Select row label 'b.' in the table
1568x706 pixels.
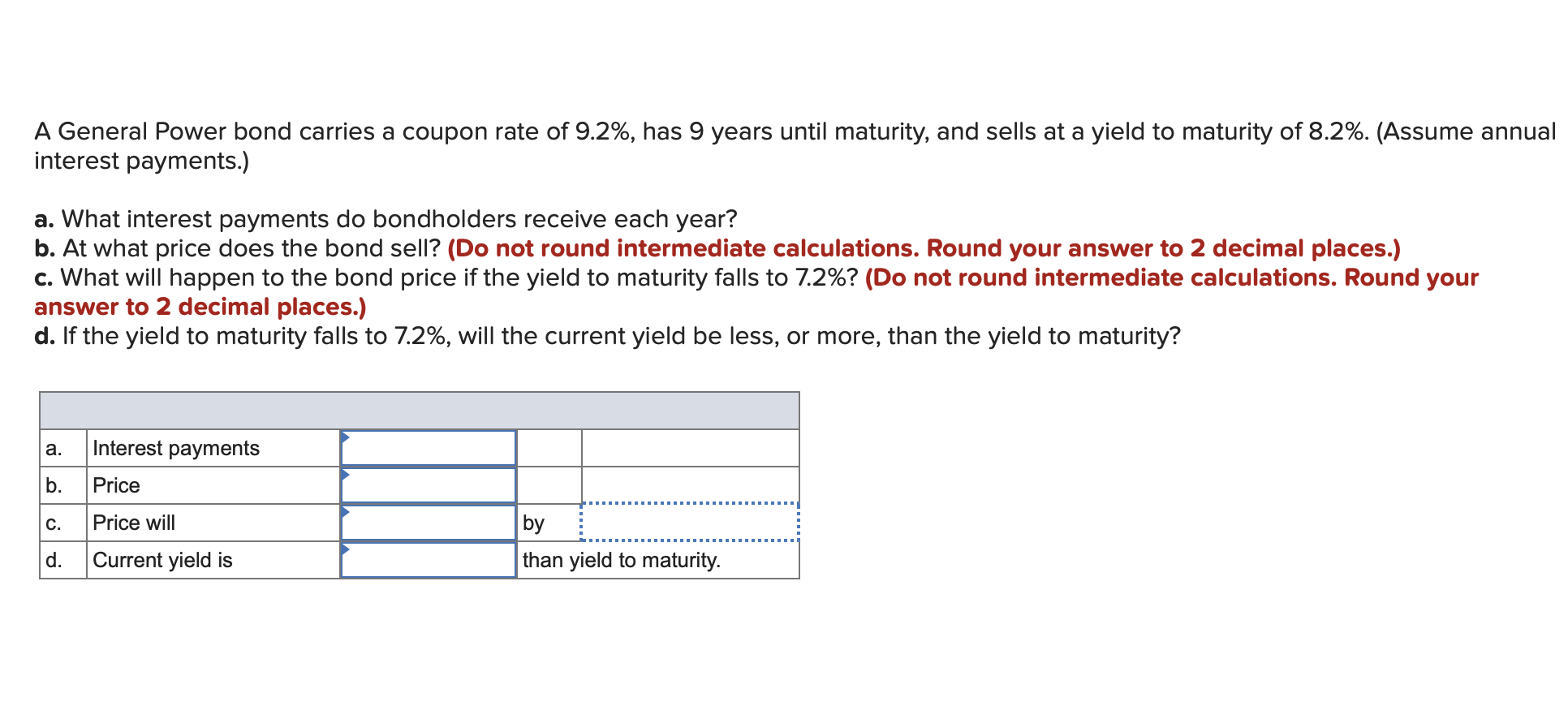coord(54,484)
